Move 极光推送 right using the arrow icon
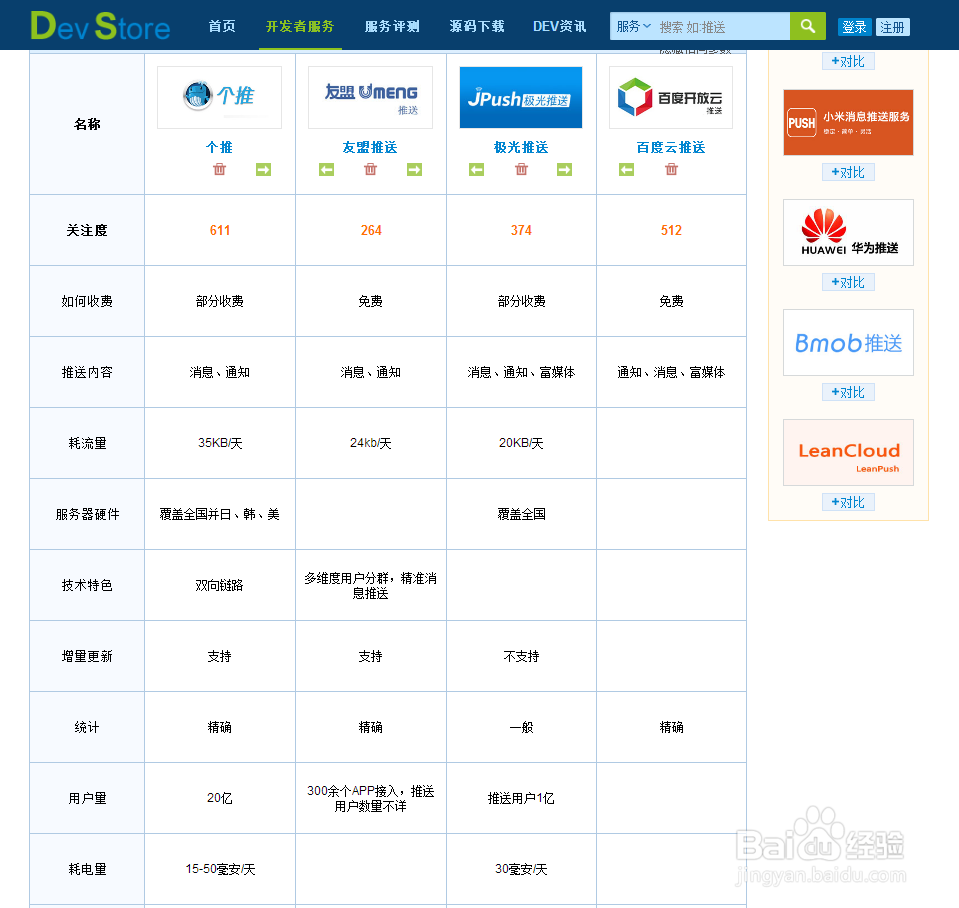Screen dimensions: 959x908 click(564, 170)
